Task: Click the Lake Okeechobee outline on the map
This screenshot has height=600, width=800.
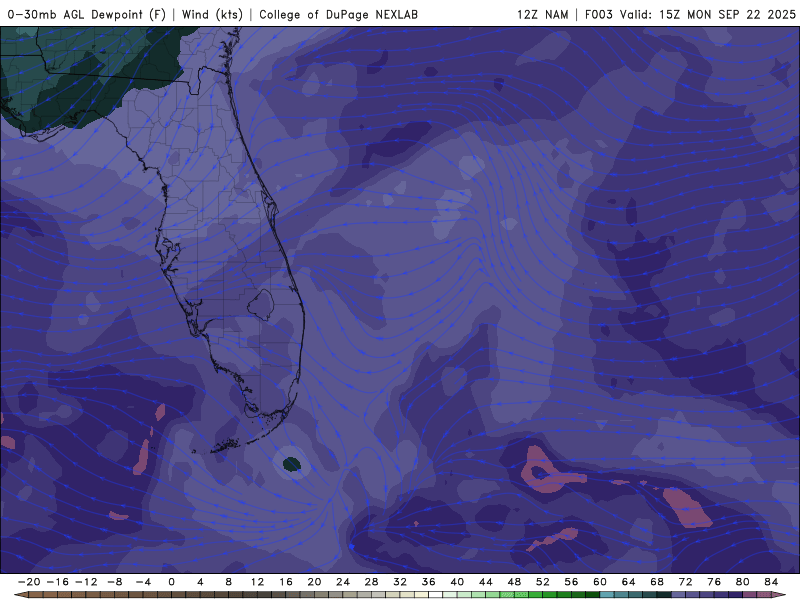Action: tap(261, 305)
